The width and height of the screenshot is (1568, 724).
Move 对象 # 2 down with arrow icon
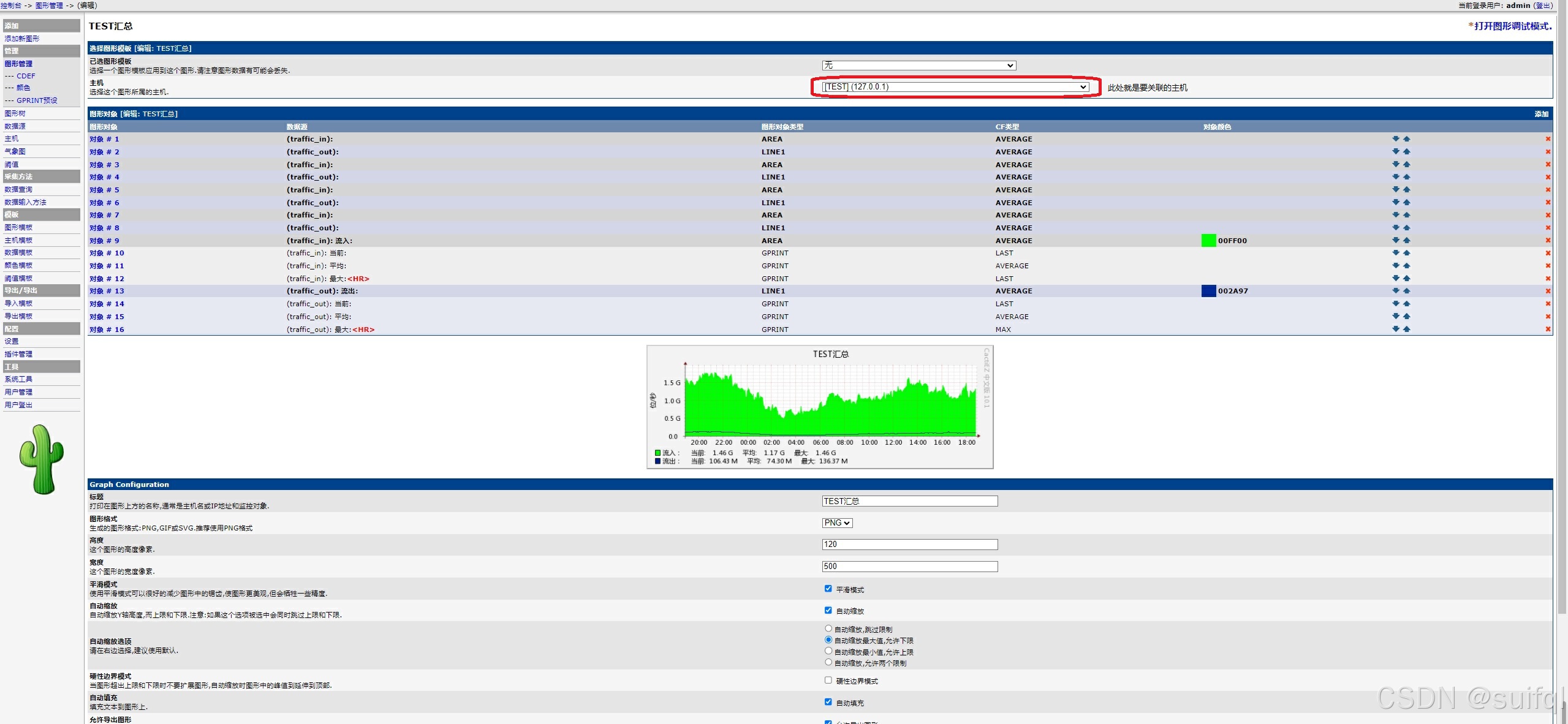tap(1395, 151)
